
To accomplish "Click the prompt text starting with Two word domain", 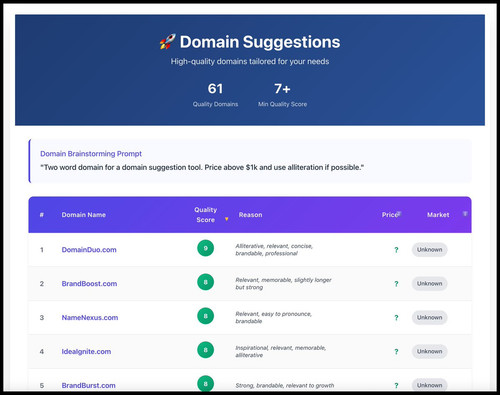I will coord(202,167).
